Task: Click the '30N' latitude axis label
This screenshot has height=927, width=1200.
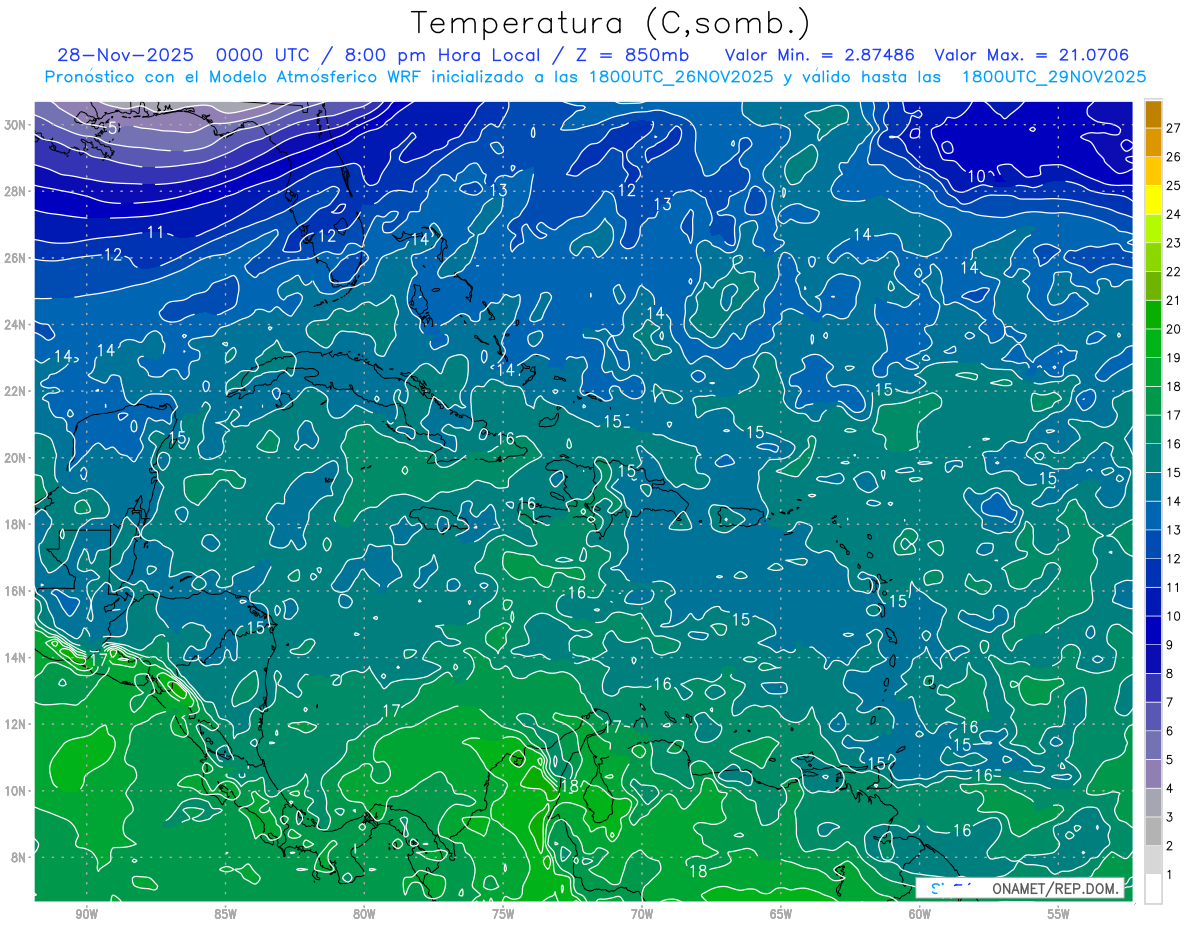Action: point(16,125)
